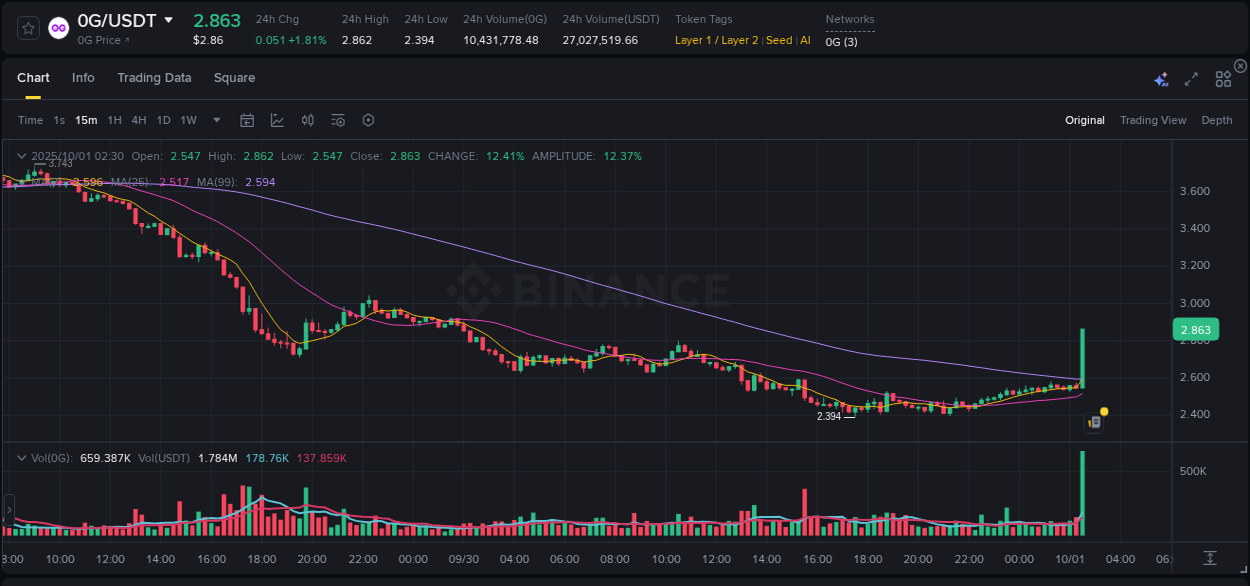Expand the chart to fullscreen

click(1191, 77)
